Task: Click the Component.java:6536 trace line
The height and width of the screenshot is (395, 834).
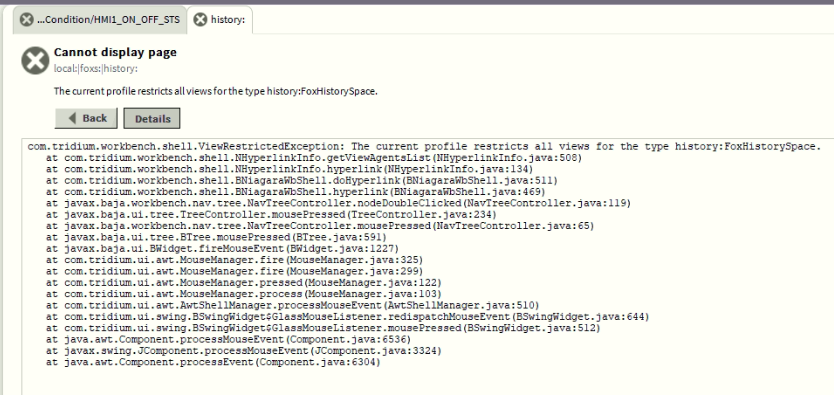Action: [229, 339]
